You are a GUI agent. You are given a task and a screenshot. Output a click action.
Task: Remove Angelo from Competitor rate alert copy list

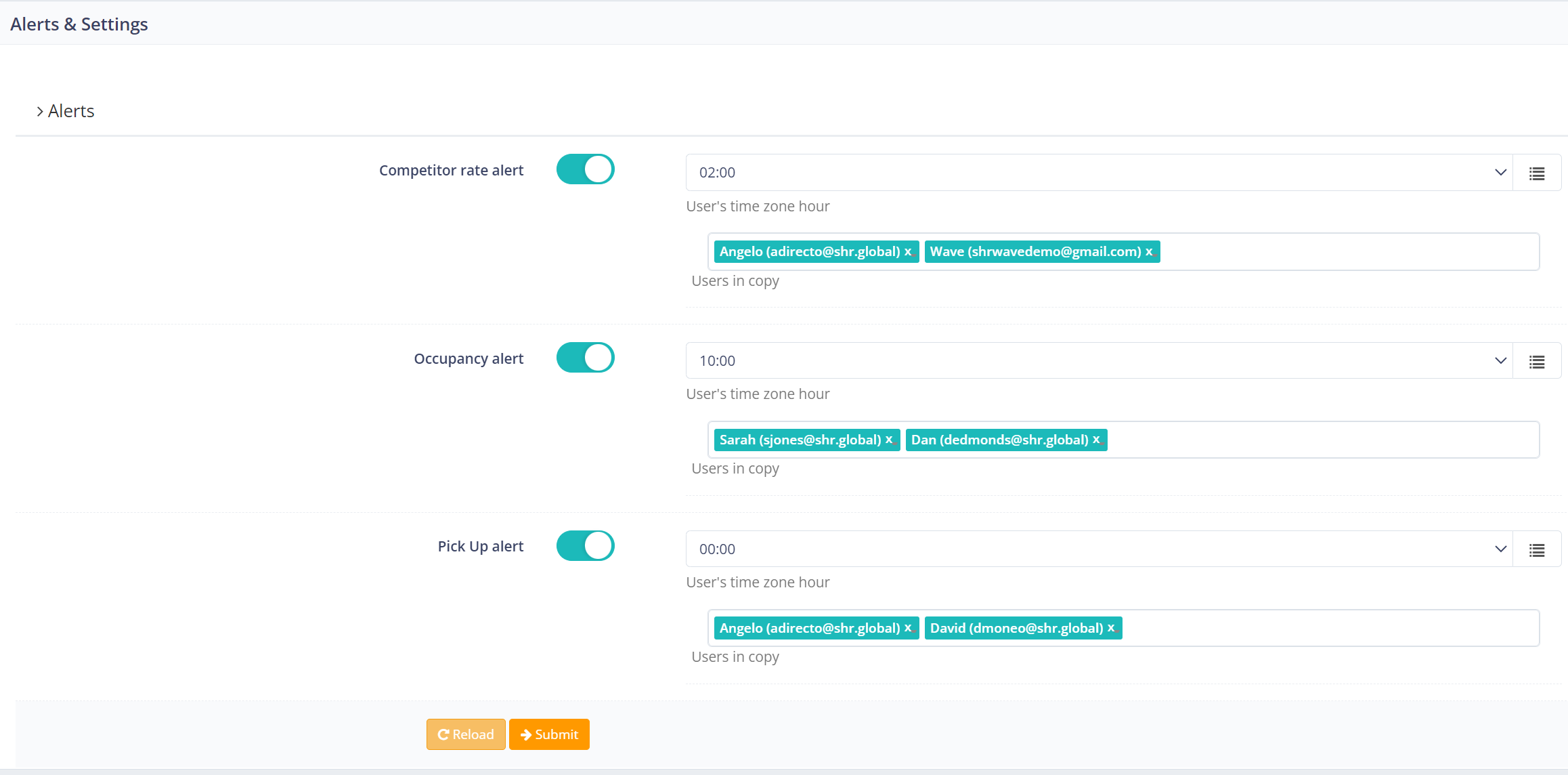[x=908, y=251]
